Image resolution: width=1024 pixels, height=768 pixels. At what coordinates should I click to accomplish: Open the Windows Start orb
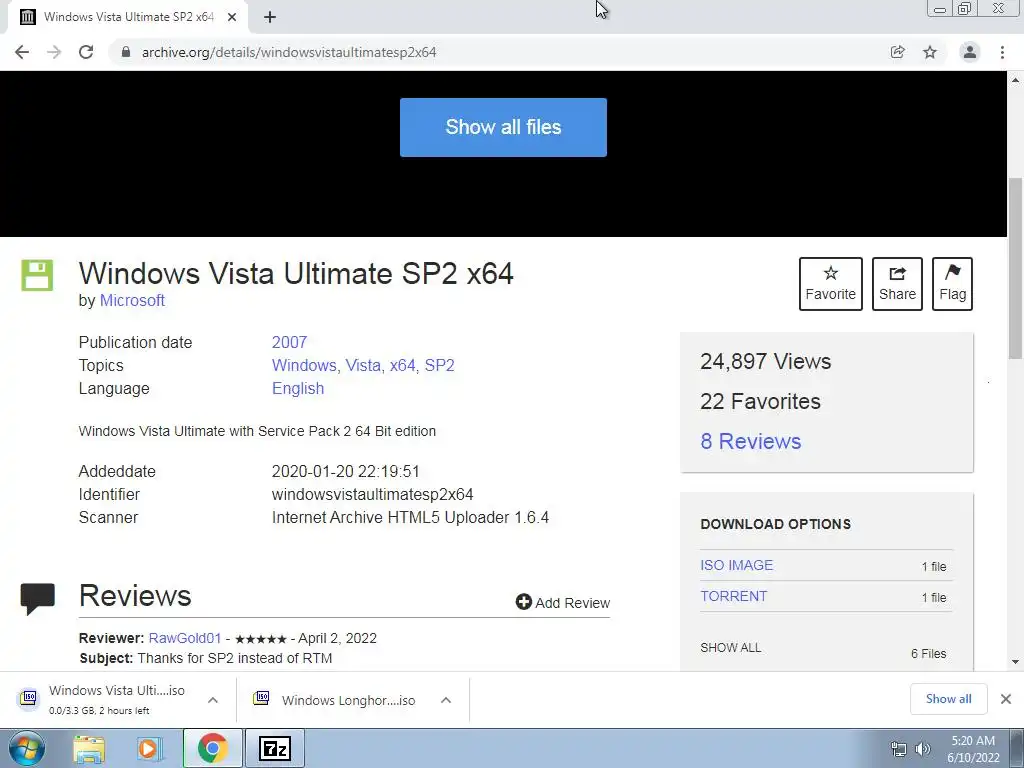pyautogui.click(x=26, y=748)
